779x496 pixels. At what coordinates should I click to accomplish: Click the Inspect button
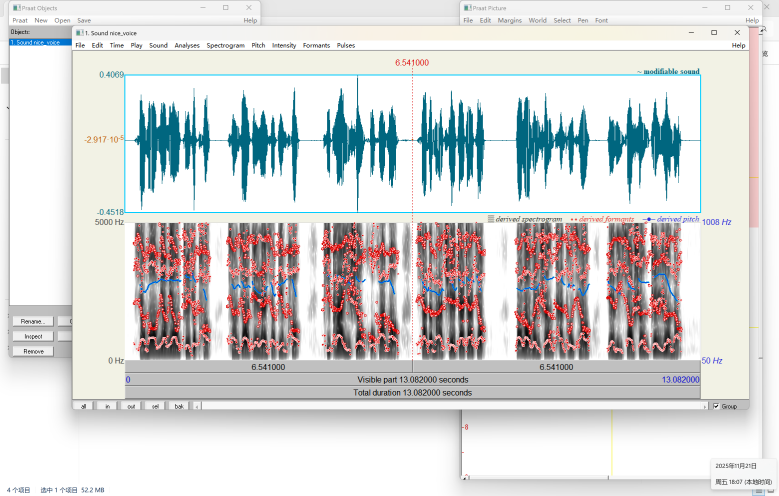click(33, 336)
